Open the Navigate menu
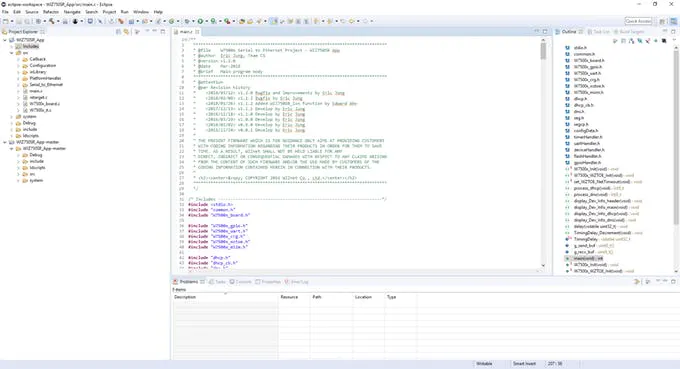 tap(72, 12)
